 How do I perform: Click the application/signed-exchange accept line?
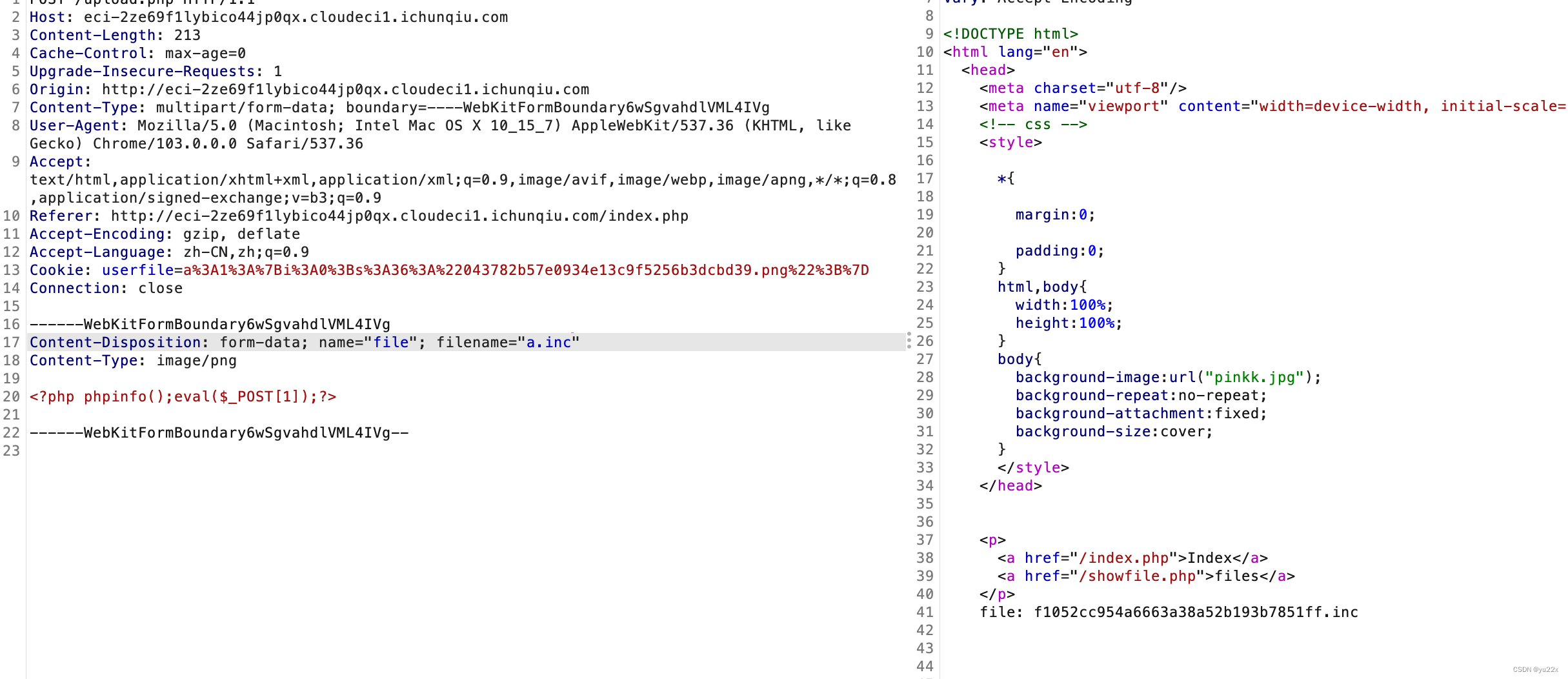pyautogui.click(x=205, y=198)
